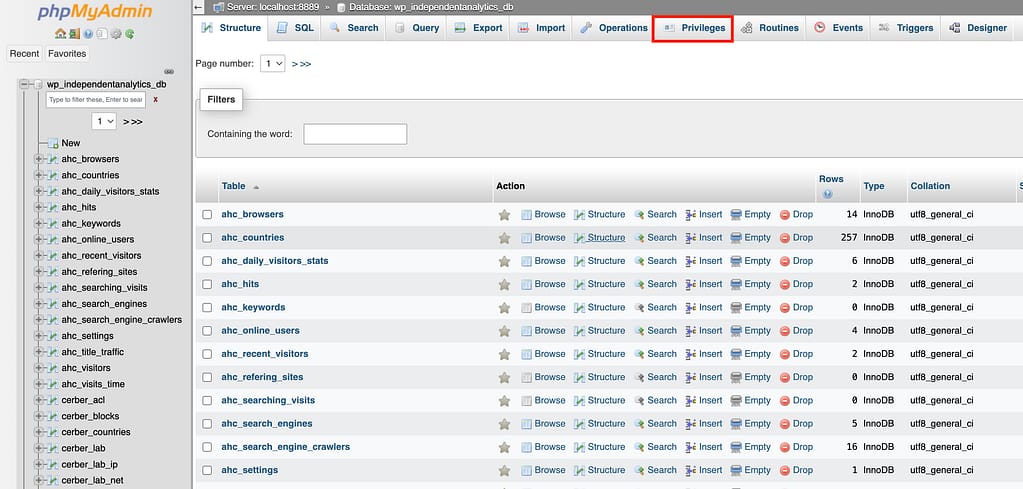Open the Page number dropdown at top
The image size is (1023, 489).
pyautogui.click(x=272, y=63)
